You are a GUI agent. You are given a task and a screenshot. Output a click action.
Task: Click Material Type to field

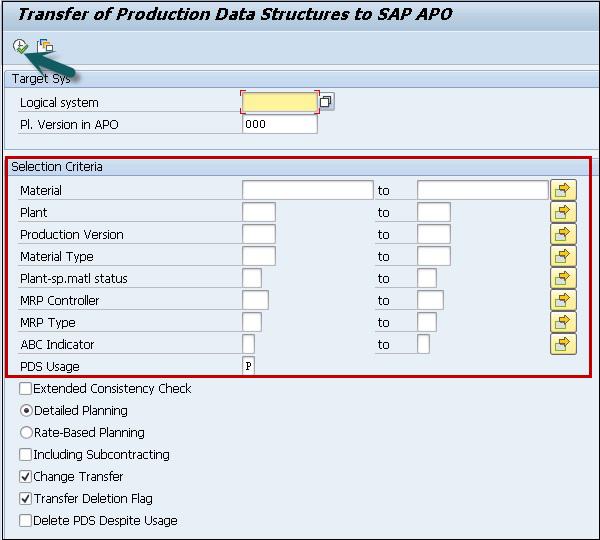(434, 256)
